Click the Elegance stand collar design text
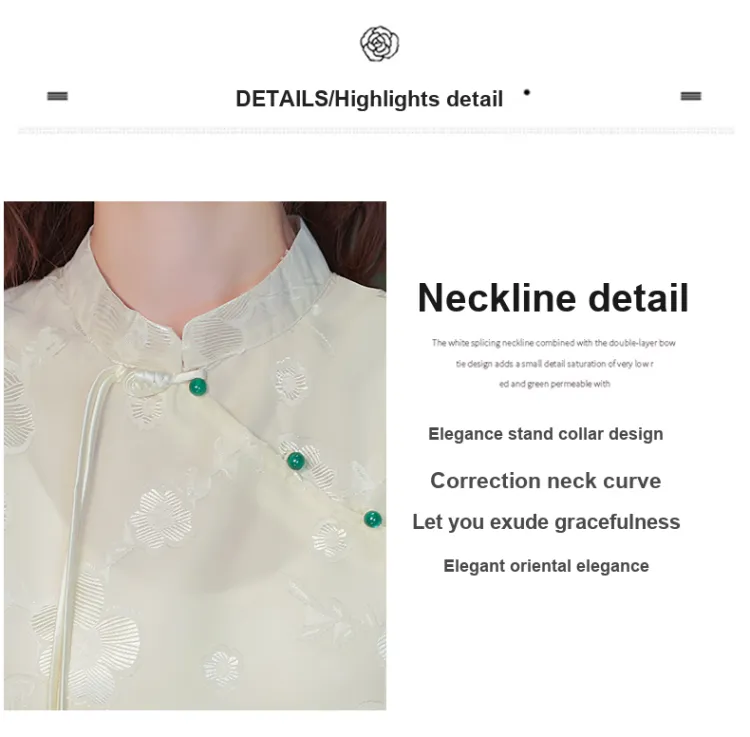The image size is (750, 737). point(546,434)
